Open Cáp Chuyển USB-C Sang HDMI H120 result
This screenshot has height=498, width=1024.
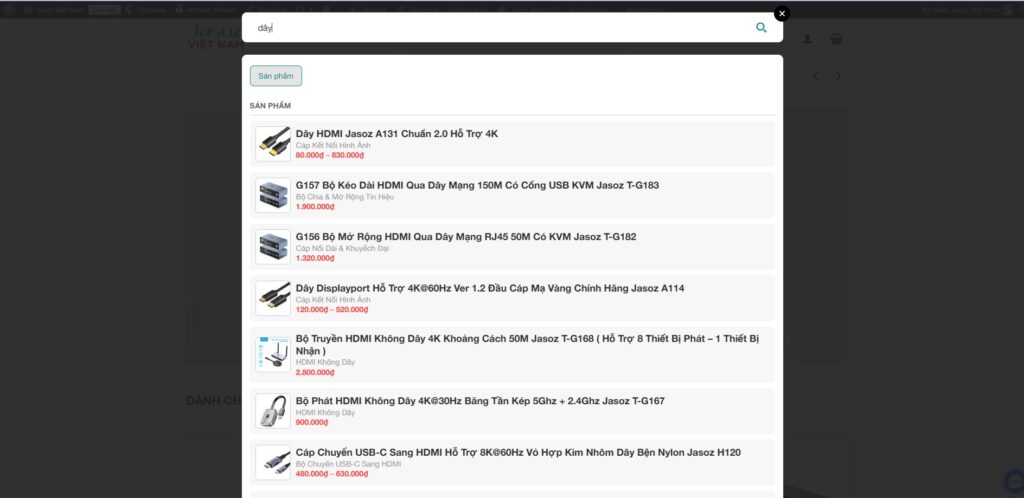pos(512,462)
